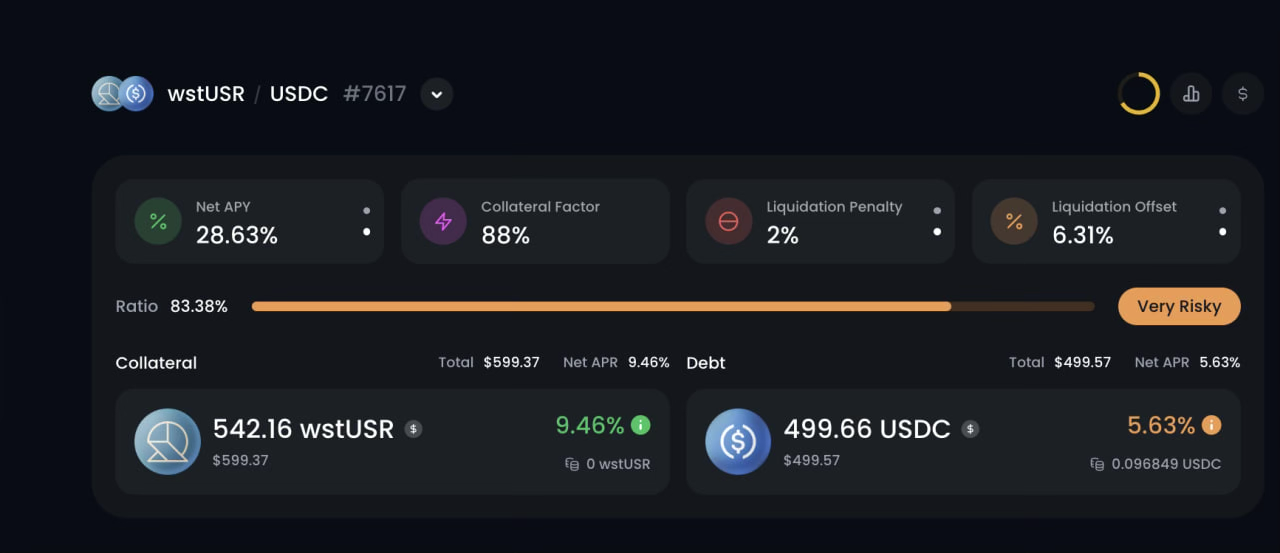Select the top gray dot on Liquidation Offset card
The image size is (1280, 553).
pos(1222,211)
